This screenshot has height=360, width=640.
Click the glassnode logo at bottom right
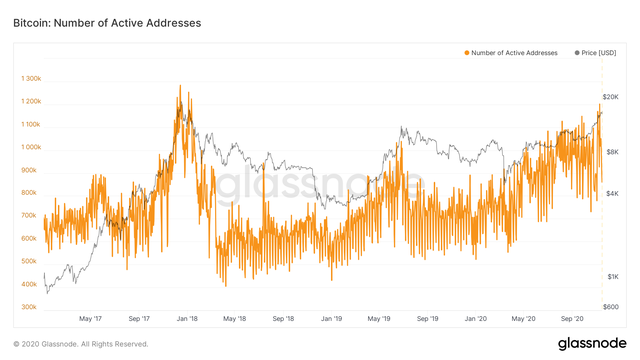[592, 343]
